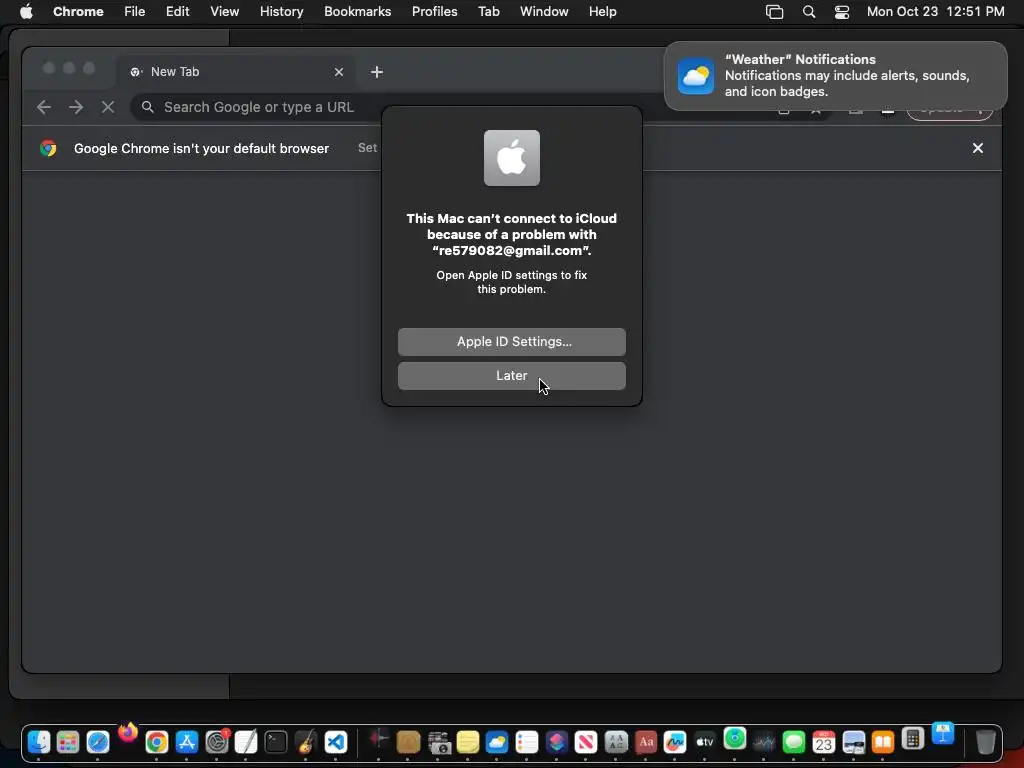1024x768 pixels.
Task: Open a new Chrome tab with plus
Action: coord(377,72)
